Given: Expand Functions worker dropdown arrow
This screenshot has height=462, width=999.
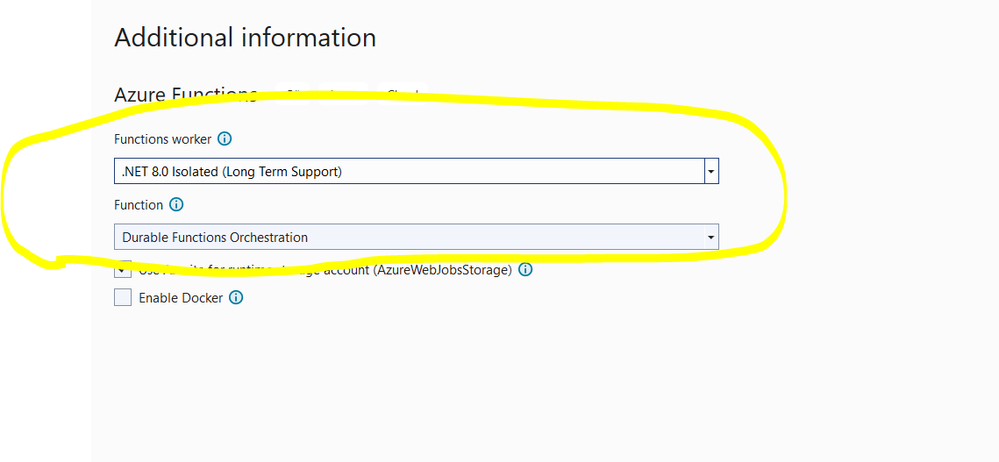Looking at the screenshot, I should (711, 172).
